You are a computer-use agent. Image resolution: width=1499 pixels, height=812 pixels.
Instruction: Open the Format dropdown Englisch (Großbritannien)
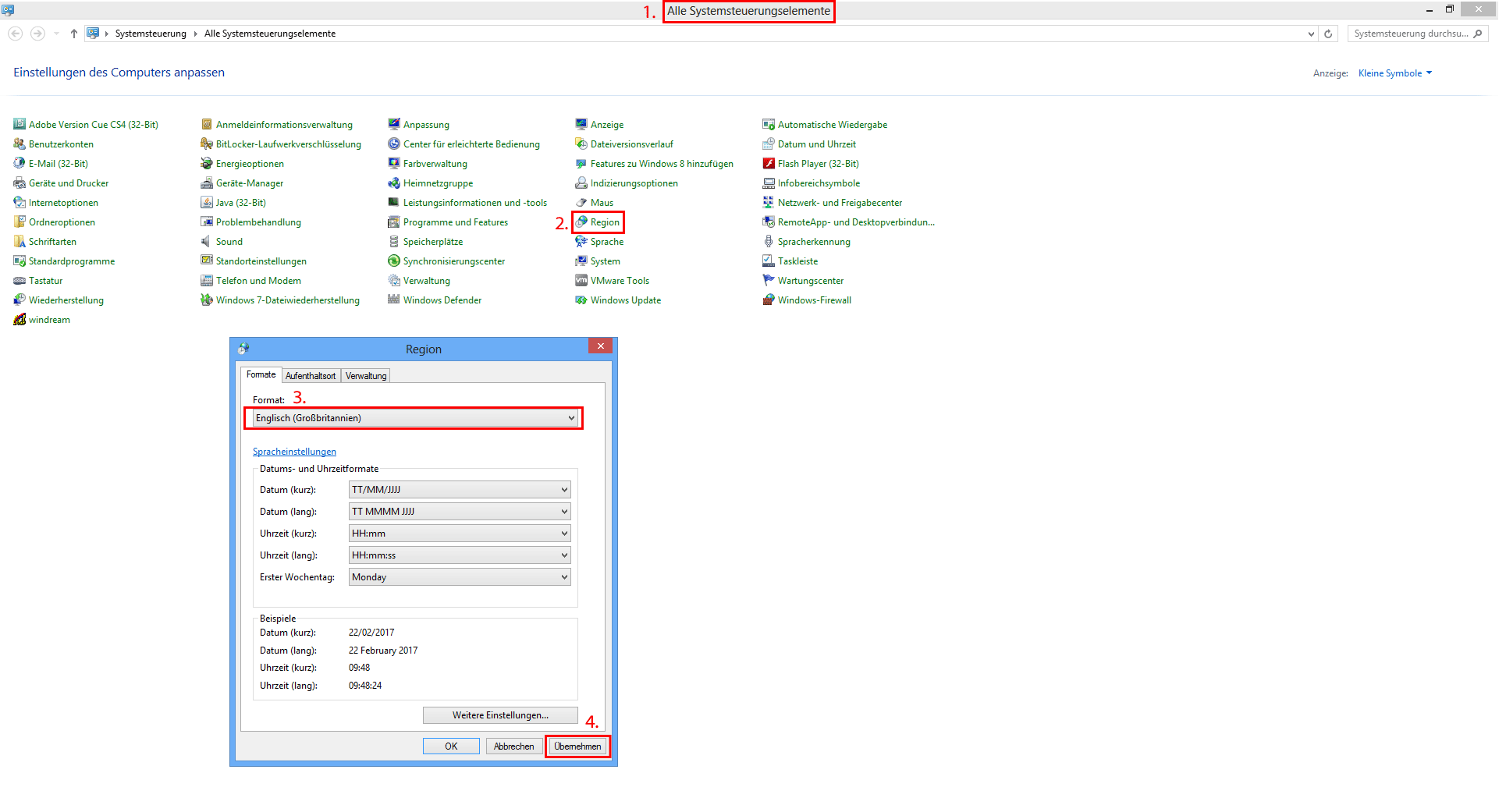pyautogui.click(x=415, y=418)
